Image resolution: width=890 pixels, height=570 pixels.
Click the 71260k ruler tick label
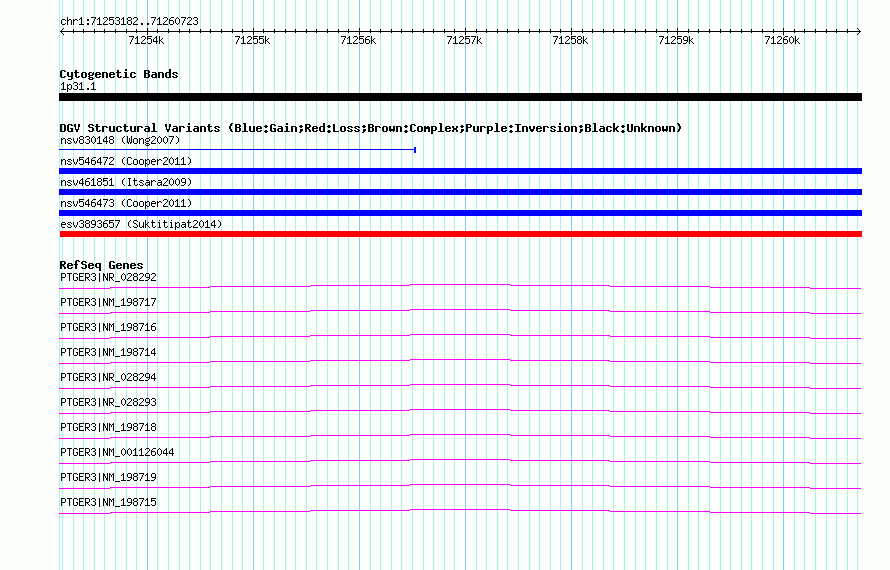pyautogui.click(x=782, y=40)
